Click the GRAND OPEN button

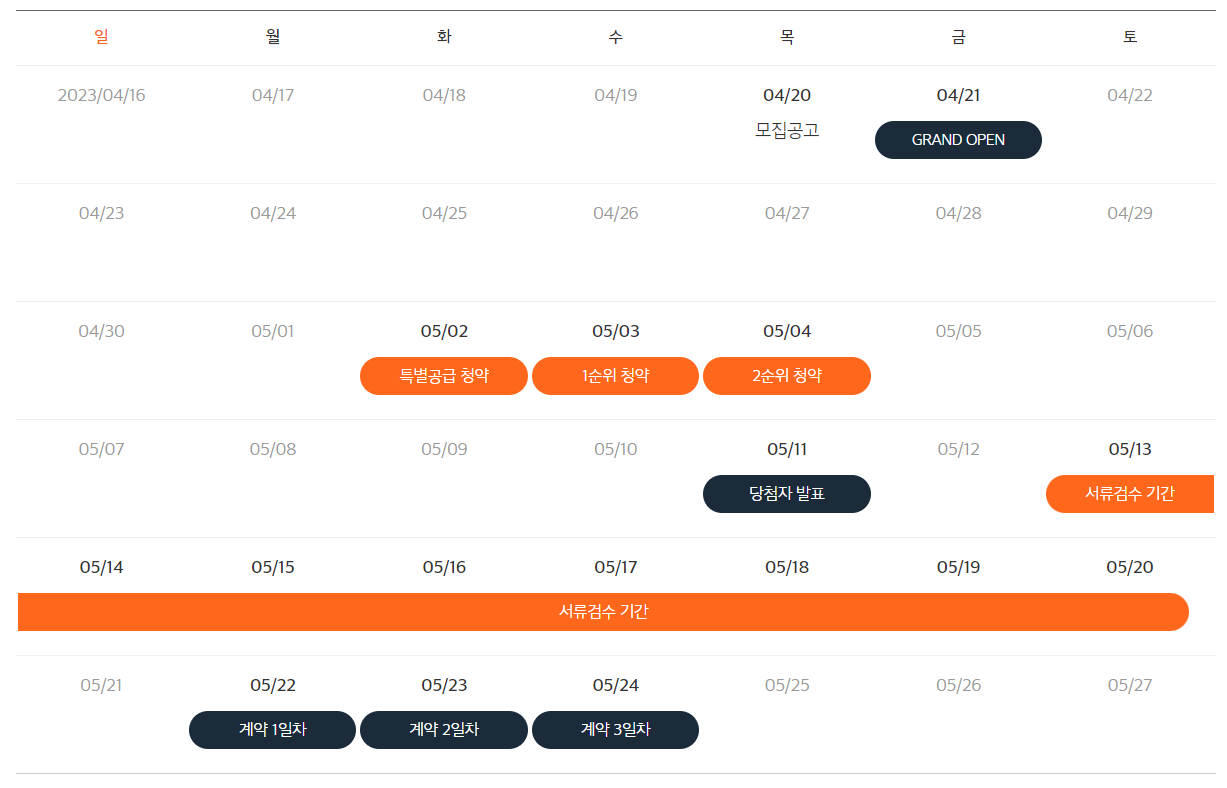click(957, 140)
